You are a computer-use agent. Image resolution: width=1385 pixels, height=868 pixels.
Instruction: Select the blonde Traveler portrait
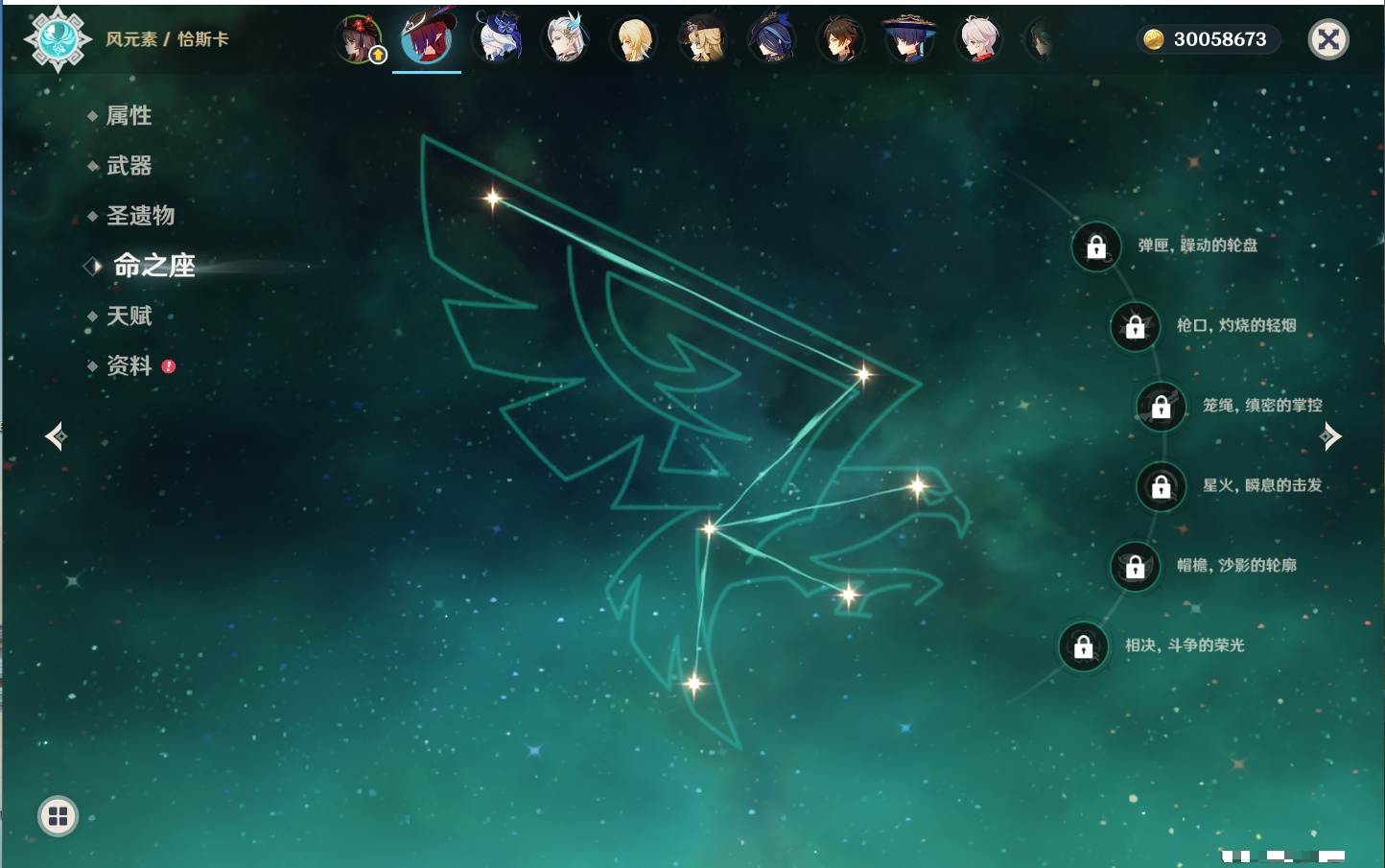point(634,39)
